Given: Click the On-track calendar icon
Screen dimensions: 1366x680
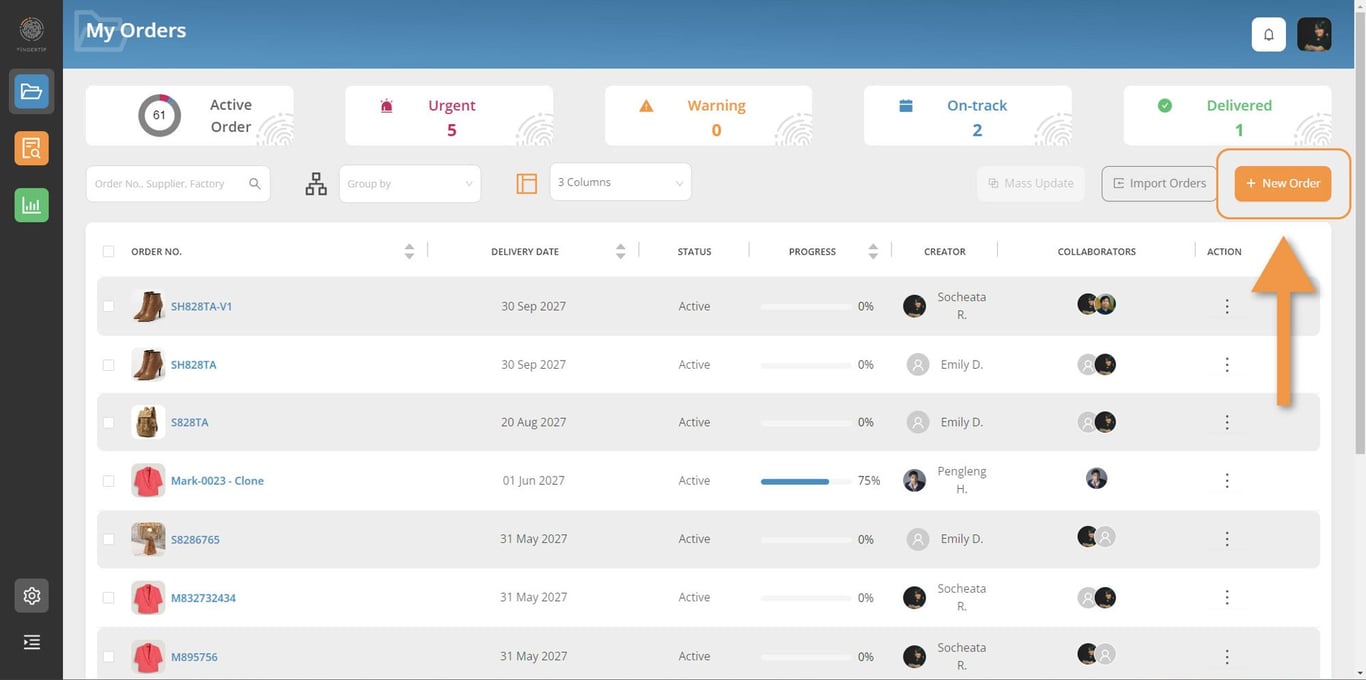Looking at the screenshot, I should pos(906,106).
